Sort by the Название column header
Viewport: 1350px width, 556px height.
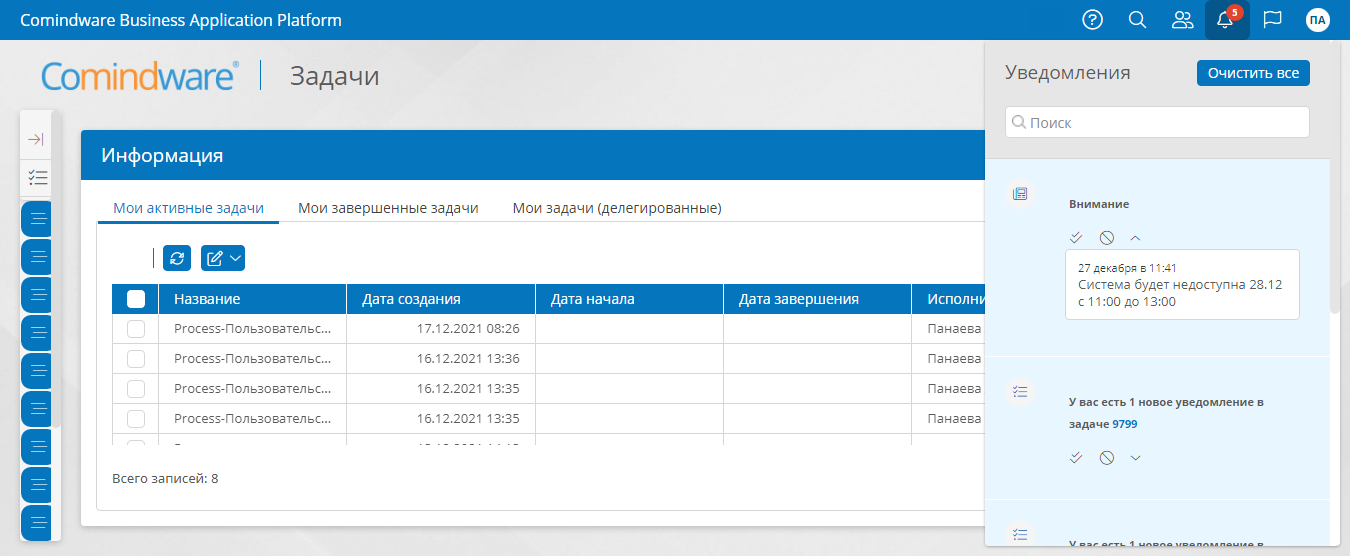(x=253, y=299)
